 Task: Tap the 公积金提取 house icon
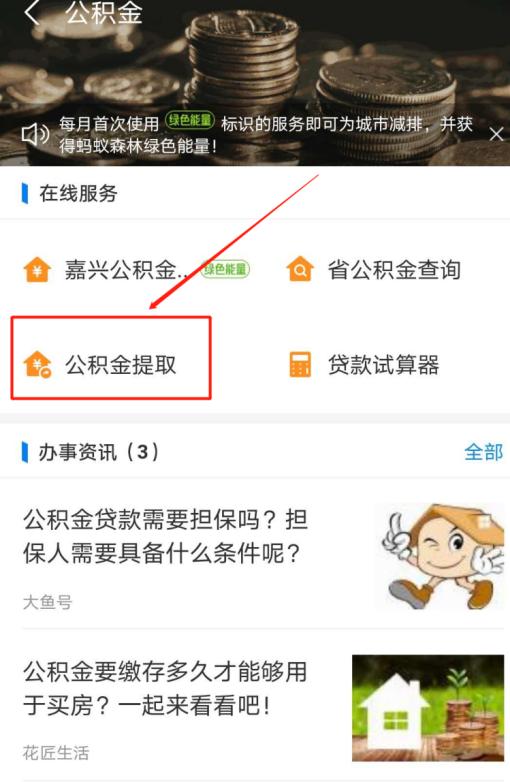click(37, 365)
